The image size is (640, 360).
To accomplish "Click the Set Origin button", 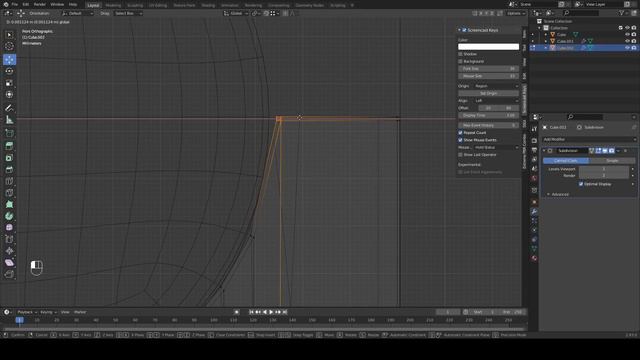I will pyautogui.click(x=489, y=93).
